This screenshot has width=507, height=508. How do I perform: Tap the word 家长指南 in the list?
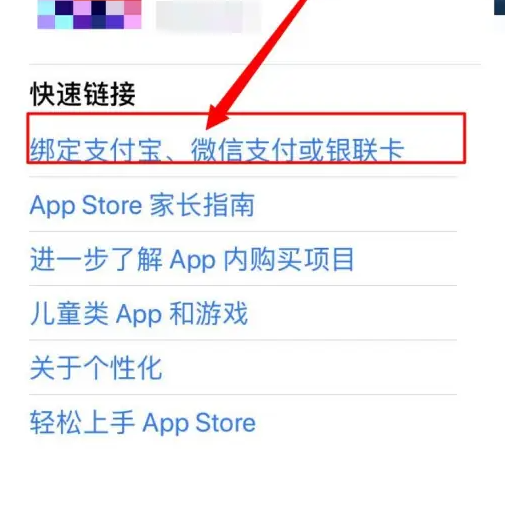pos(202,205)
